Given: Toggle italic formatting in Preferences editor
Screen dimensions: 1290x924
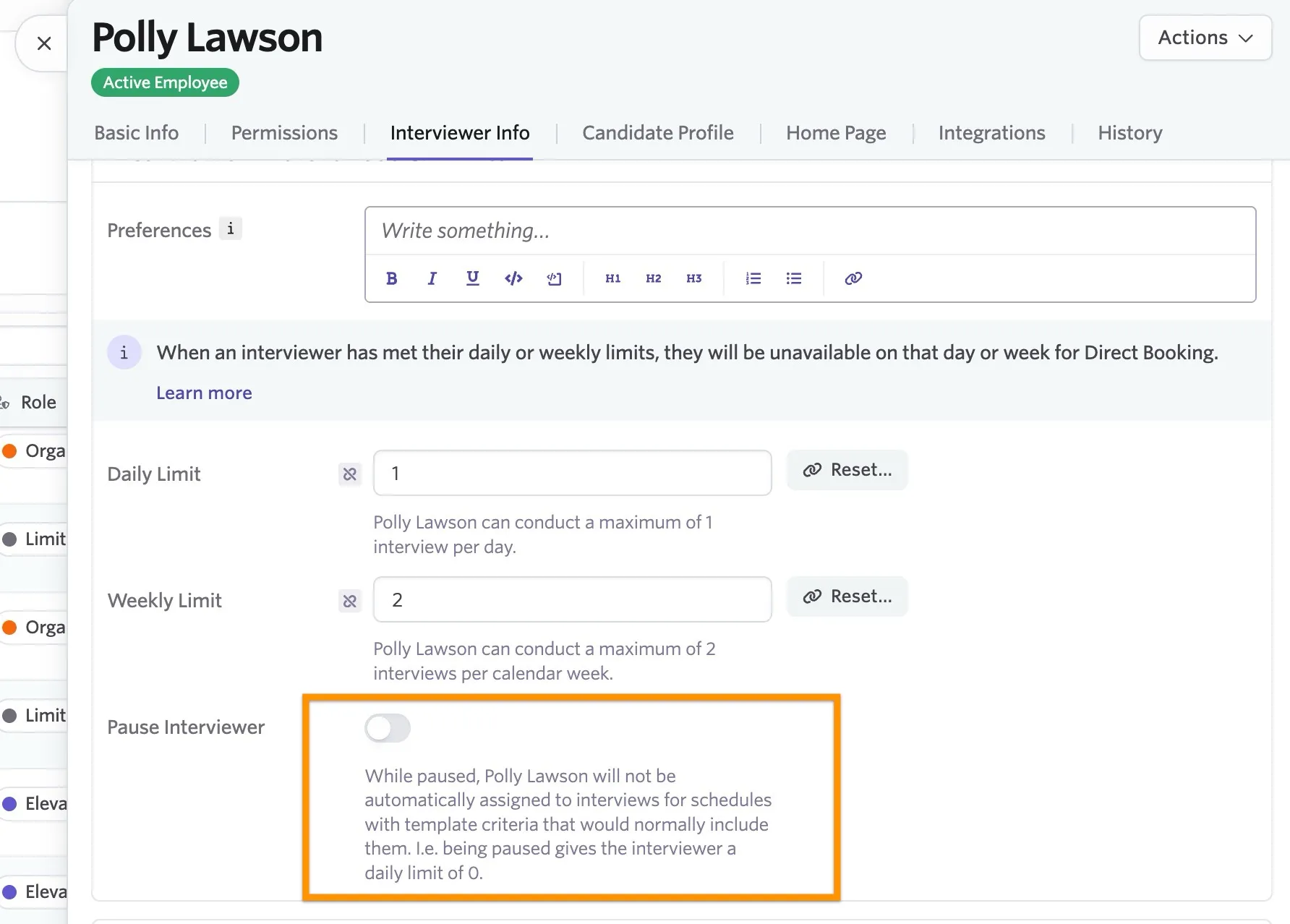Looking at the screenshot, I should [x=432, y=278].
